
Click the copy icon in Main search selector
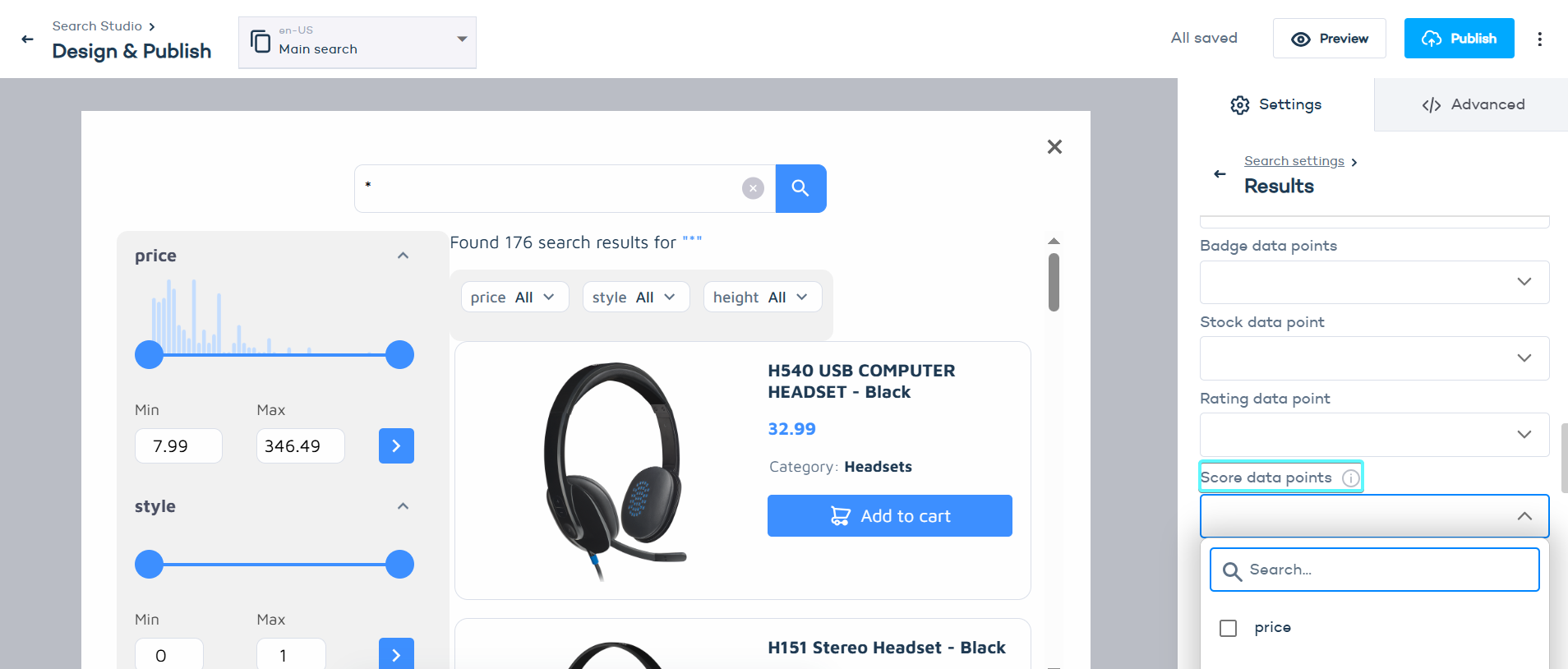pyautogui.click(x=261, y=41)
